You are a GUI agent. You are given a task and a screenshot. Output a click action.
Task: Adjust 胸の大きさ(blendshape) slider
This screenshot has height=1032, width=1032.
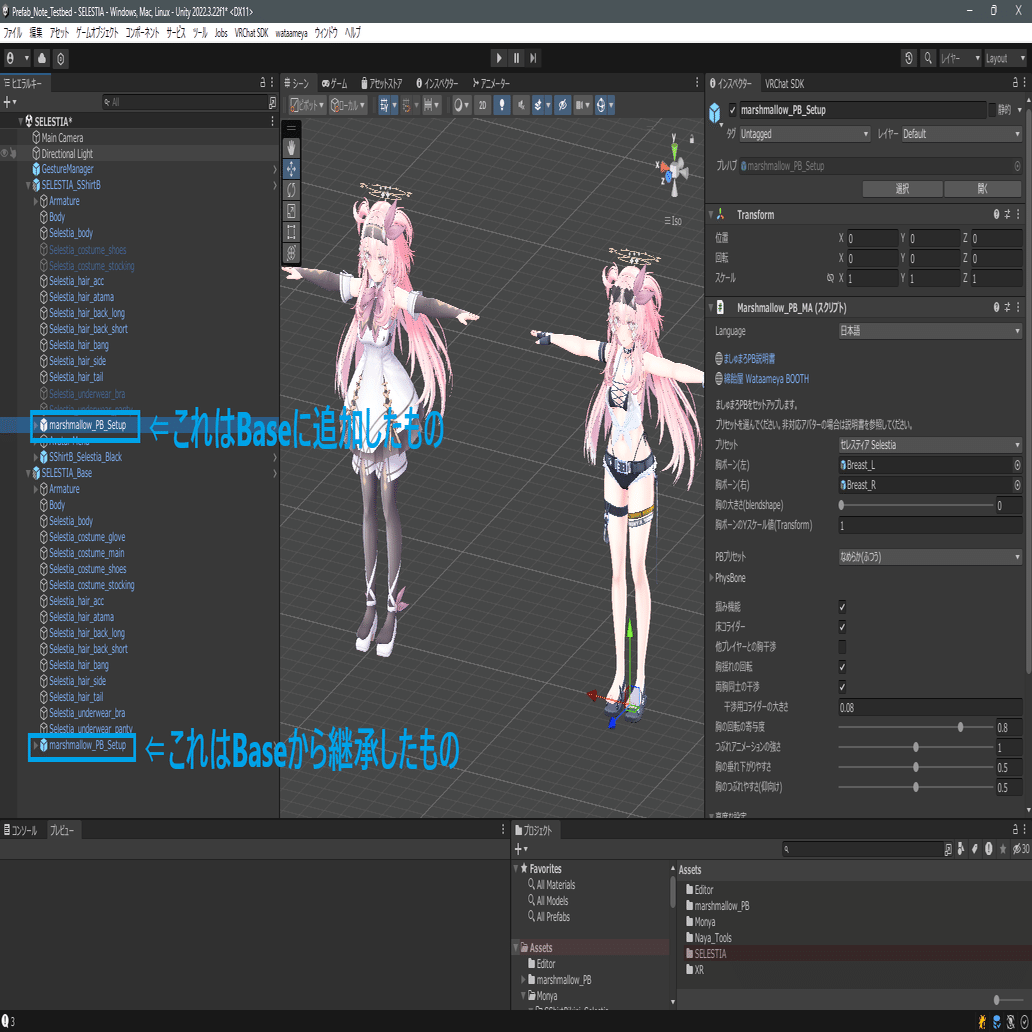click(916, 505)
